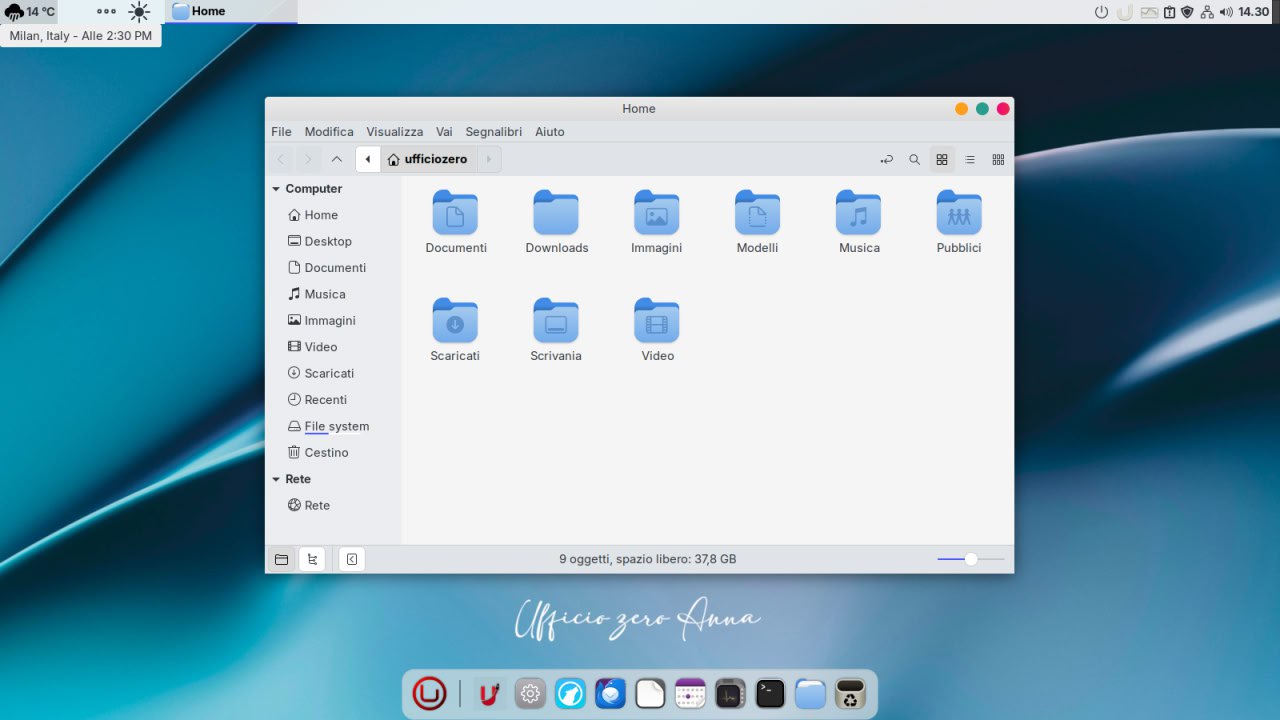1280x720 pixels.
Task: Launch the LibreWolf browser from the dock
Action: [570, 693]
